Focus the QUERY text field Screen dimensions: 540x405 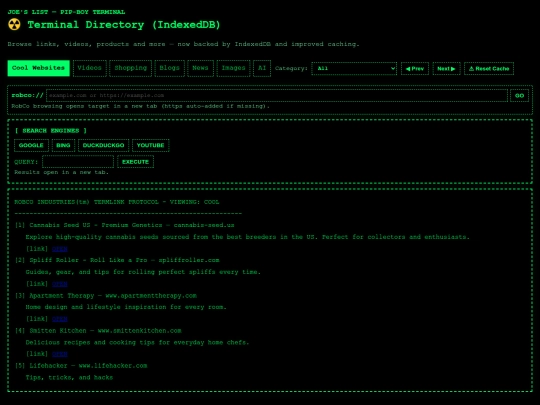pos(78,162)
